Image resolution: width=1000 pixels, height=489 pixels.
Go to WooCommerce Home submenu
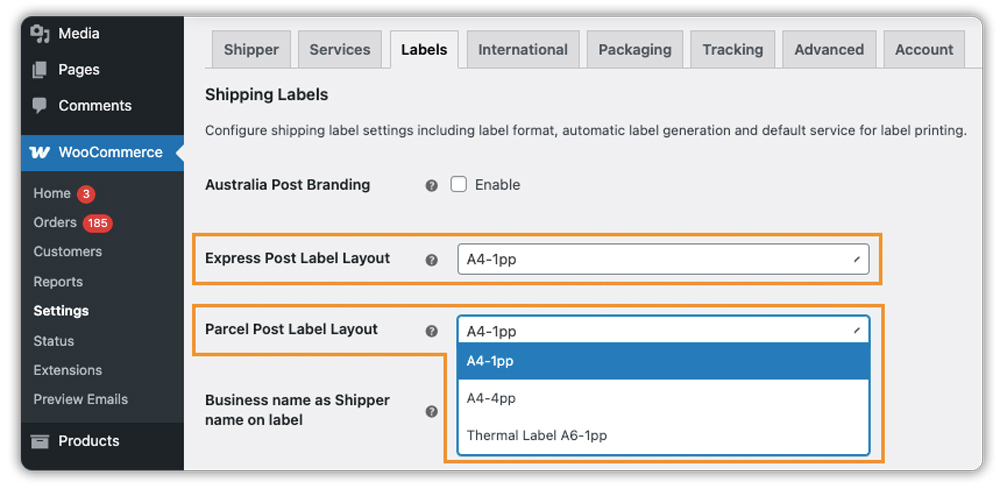point(52,193)
